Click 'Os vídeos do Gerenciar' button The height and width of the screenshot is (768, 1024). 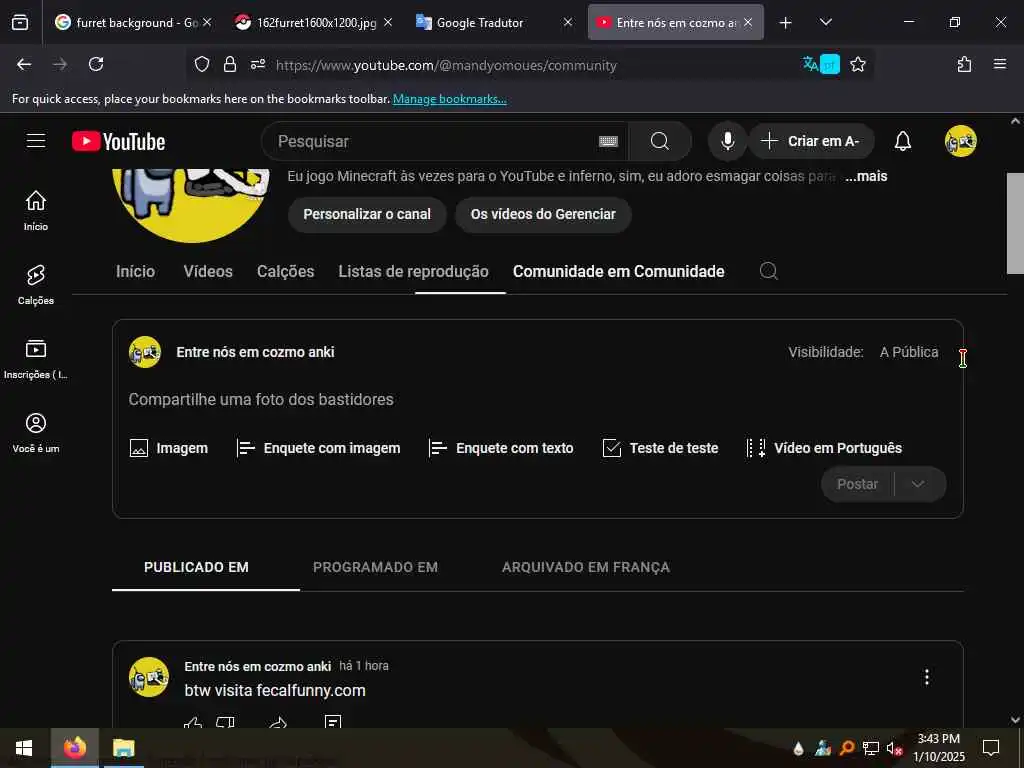tap(543, 214)
